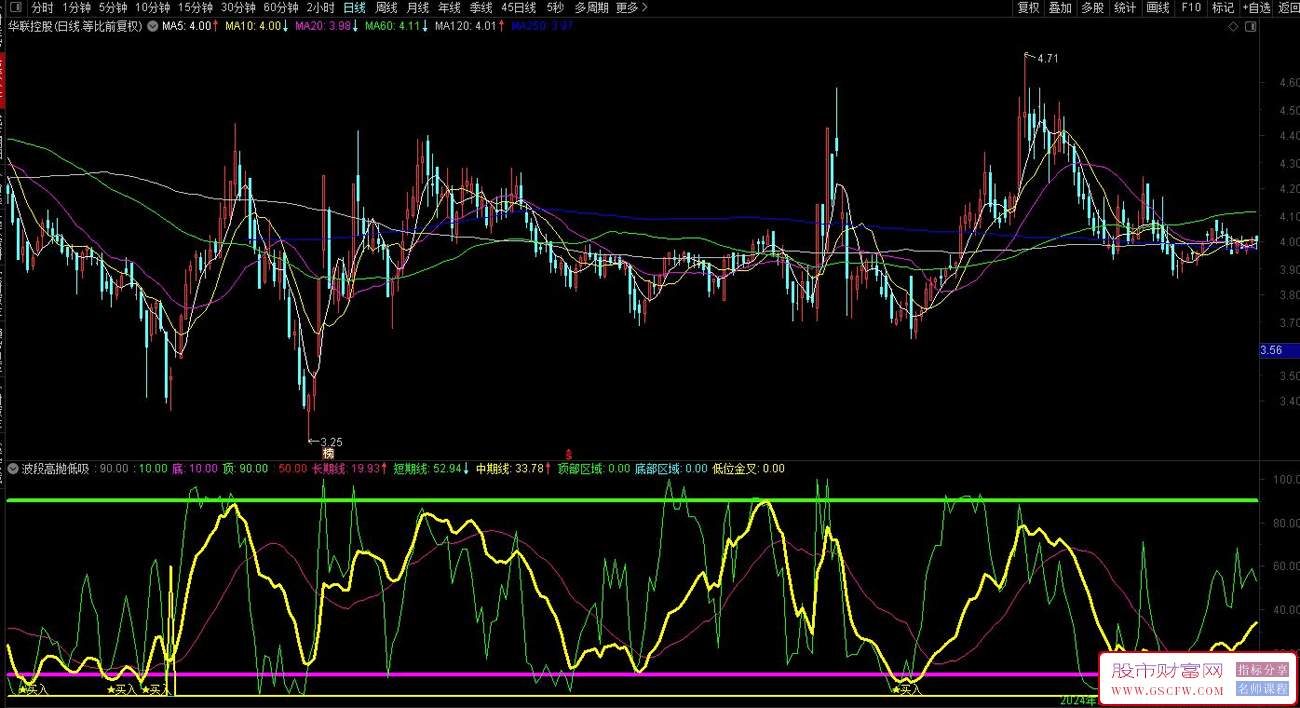Viewport: 1300px width, 708px height.
Task: Click the +自选 button to add to watchlist
Action: coord(1255,8)
